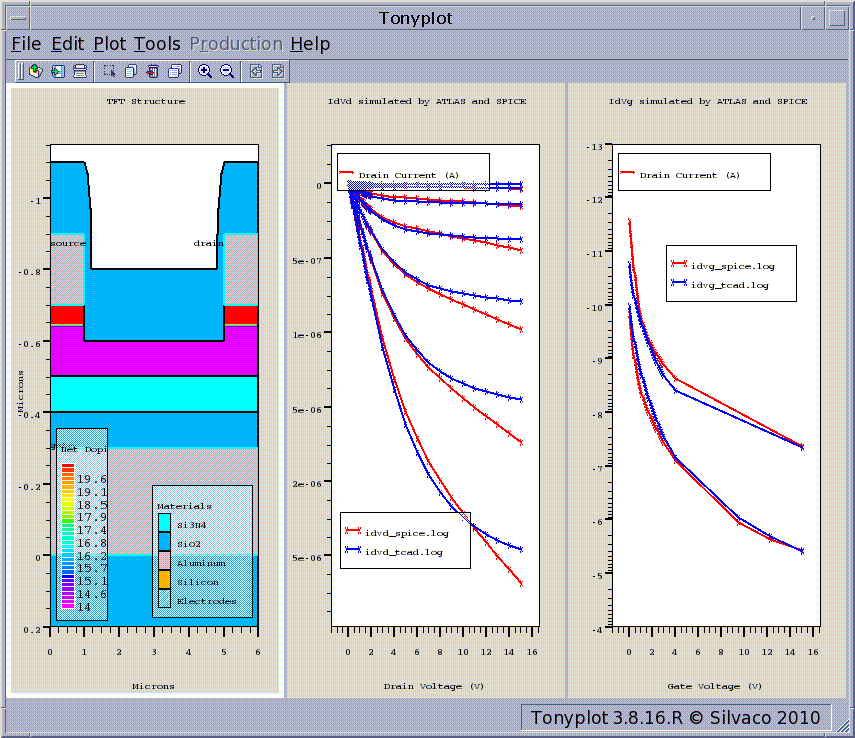The height and width of the screenshot is (738, 855).
Task: Click the idvg_spice.log legend entry
Action: (722, 266)
